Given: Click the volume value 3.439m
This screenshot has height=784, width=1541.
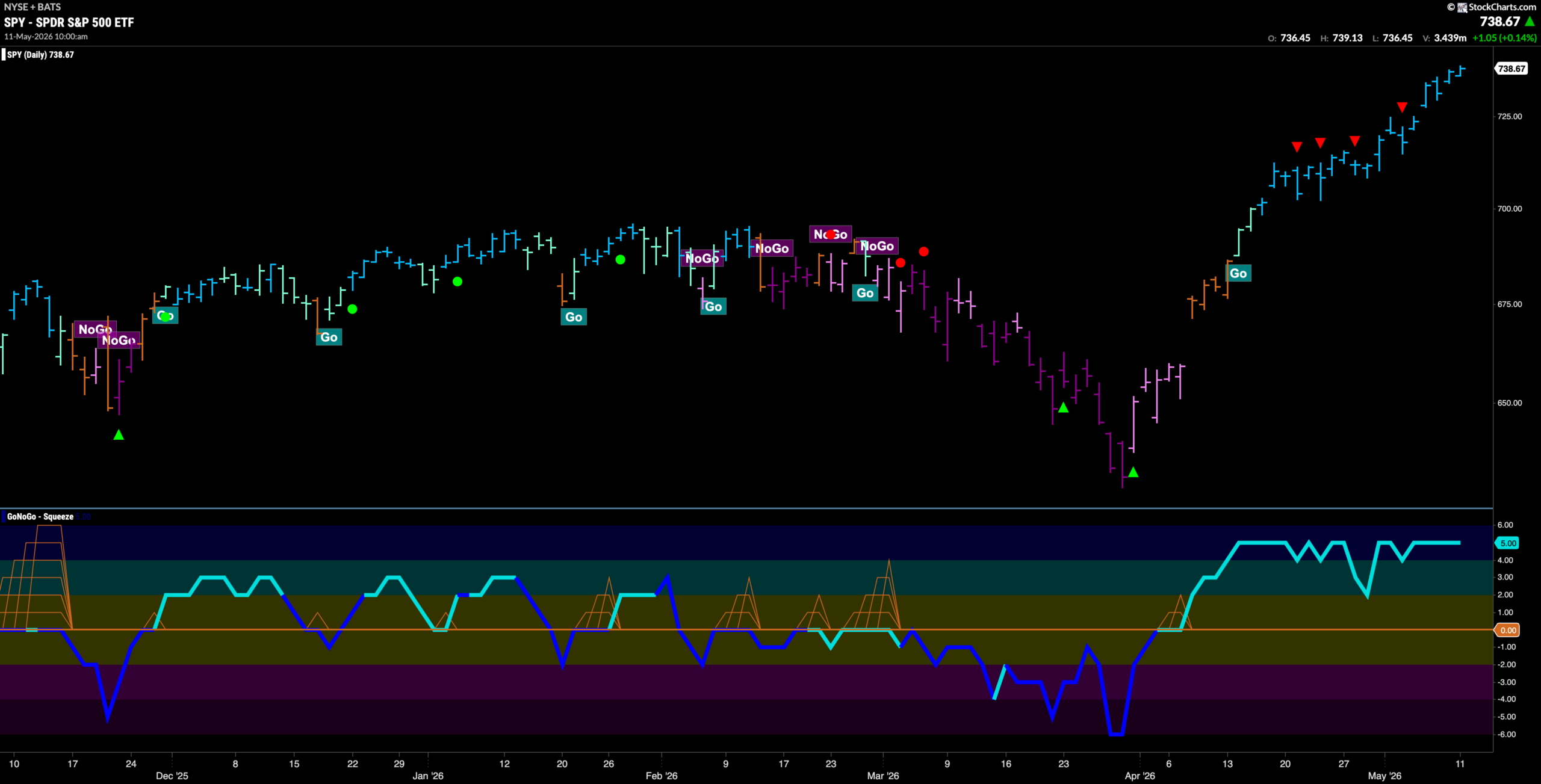Looking at the screenshot, I should (1450, 38).
